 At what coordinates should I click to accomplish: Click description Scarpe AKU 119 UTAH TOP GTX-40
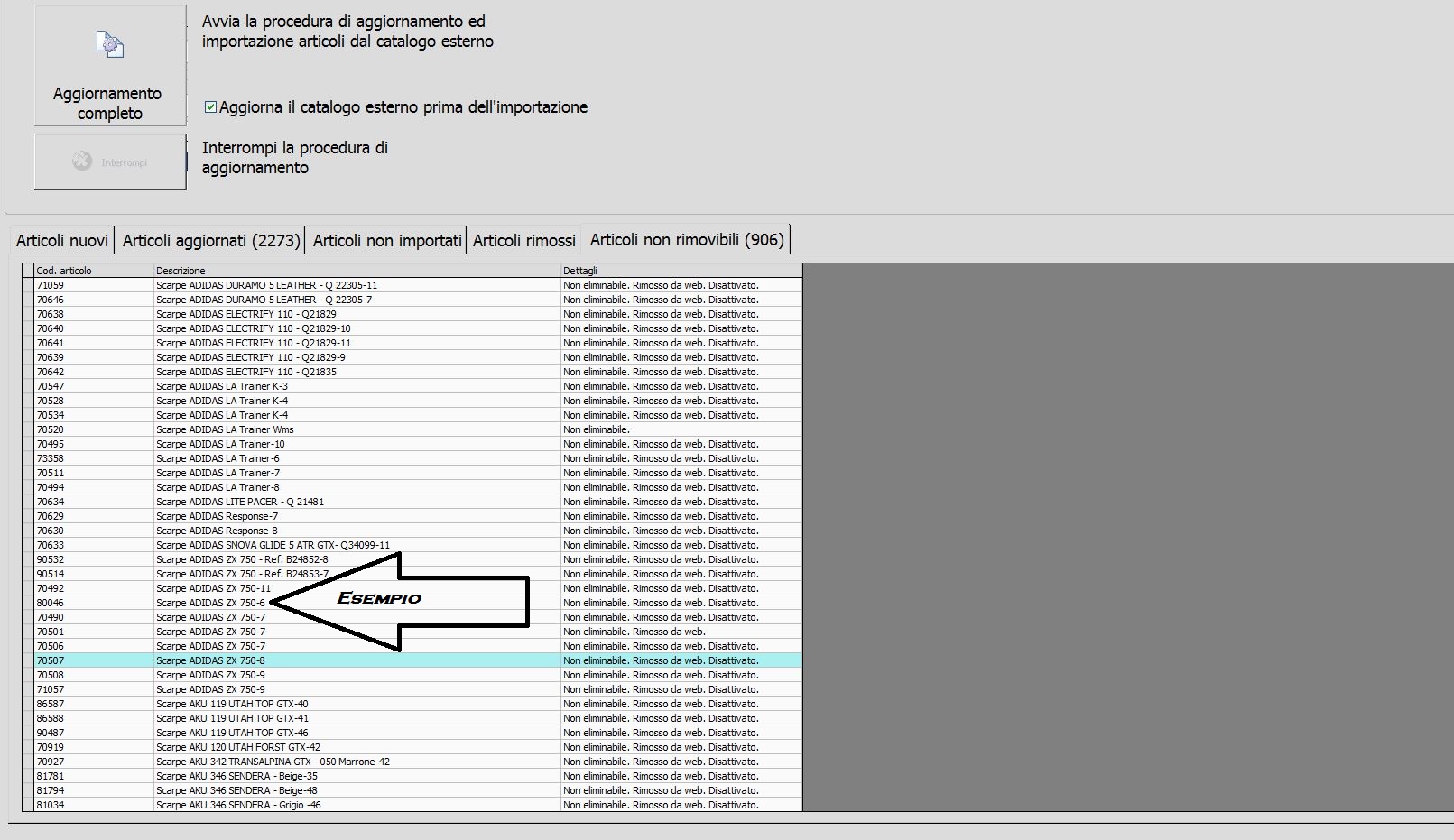click(x=232, y=704)
